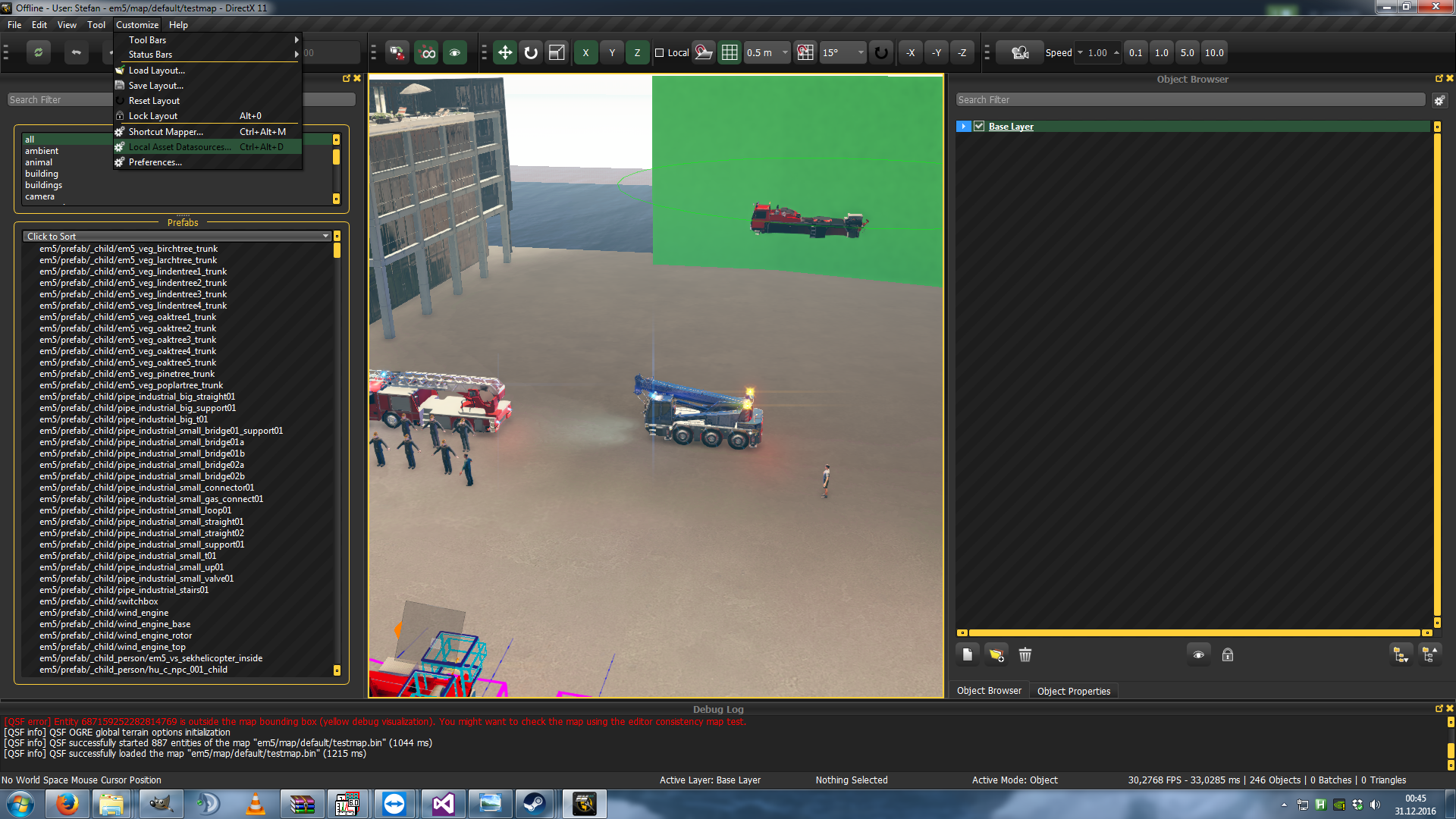Toggle the Y axis constraint
This screenshot has height=819, width=1456.
click(x=612, y=52)
